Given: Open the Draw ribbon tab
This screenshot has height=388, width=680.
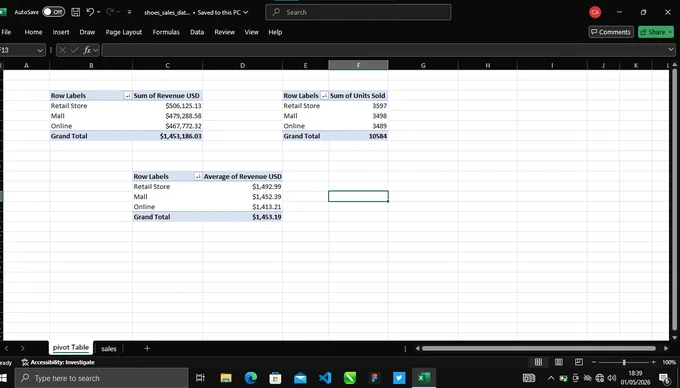Looking at the screenshot, I should pyautogui.click(x=87, y=32).
